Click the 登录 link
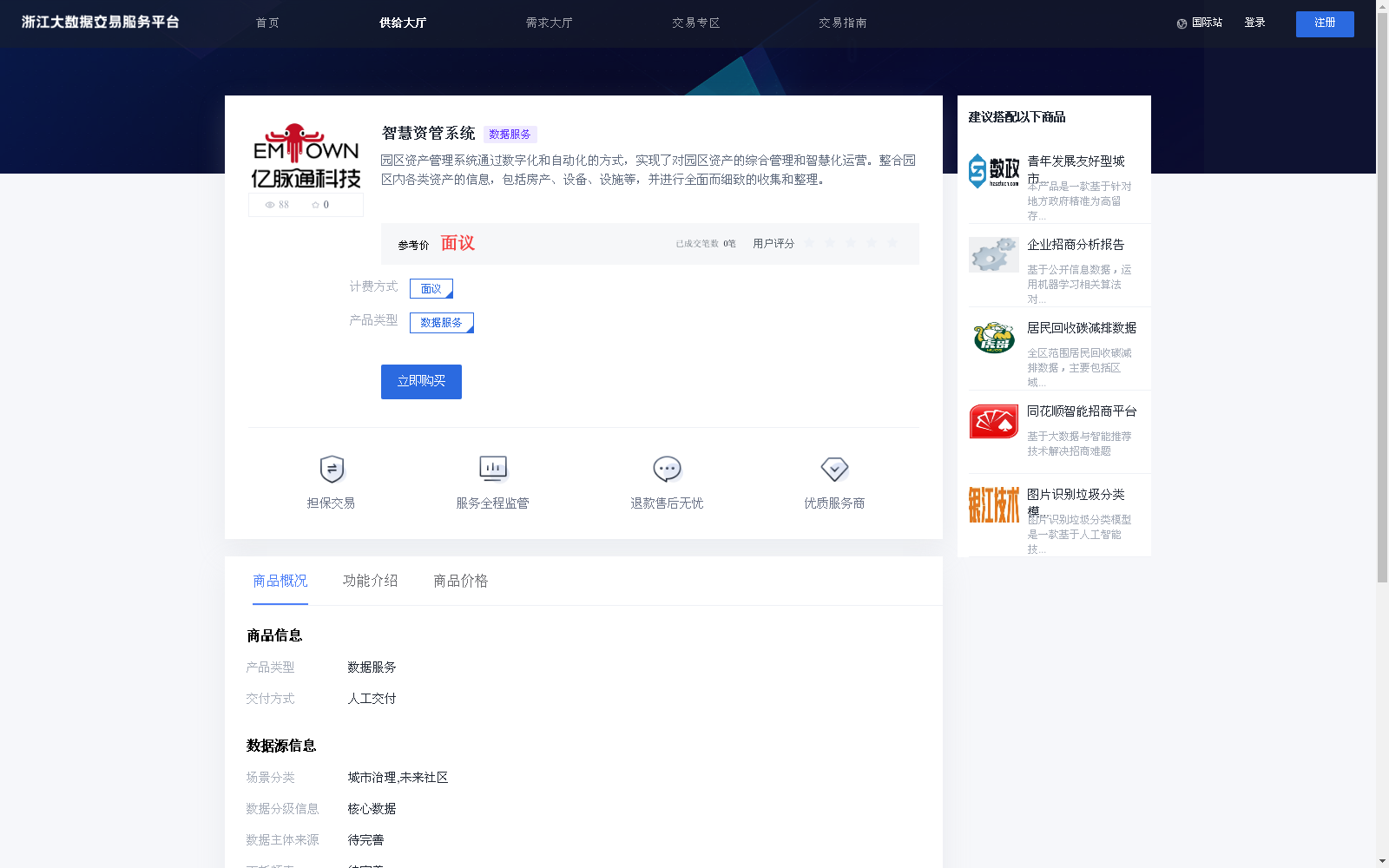This screenshot has height=868, width=1389. tap(1254, 23)
